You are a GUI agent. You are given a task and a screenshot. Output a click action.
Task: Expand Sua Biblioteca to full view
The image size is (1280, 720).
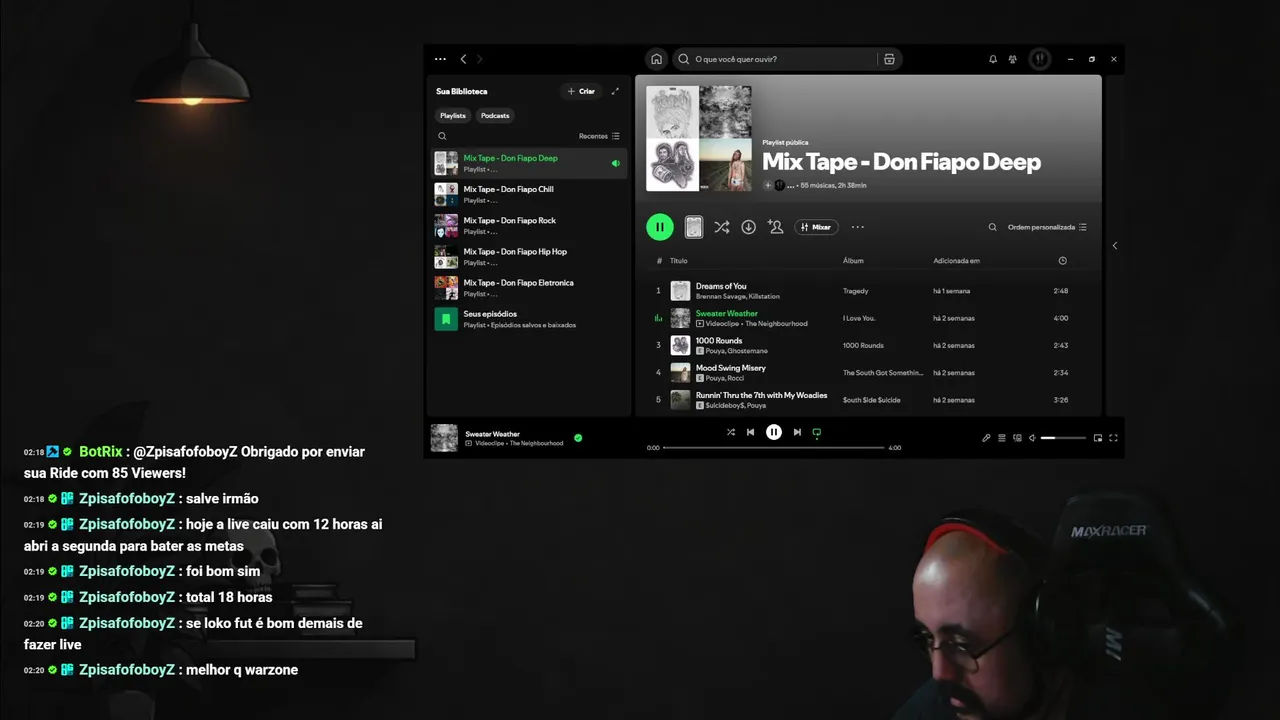pyautogui.click(x=615, y=91)
